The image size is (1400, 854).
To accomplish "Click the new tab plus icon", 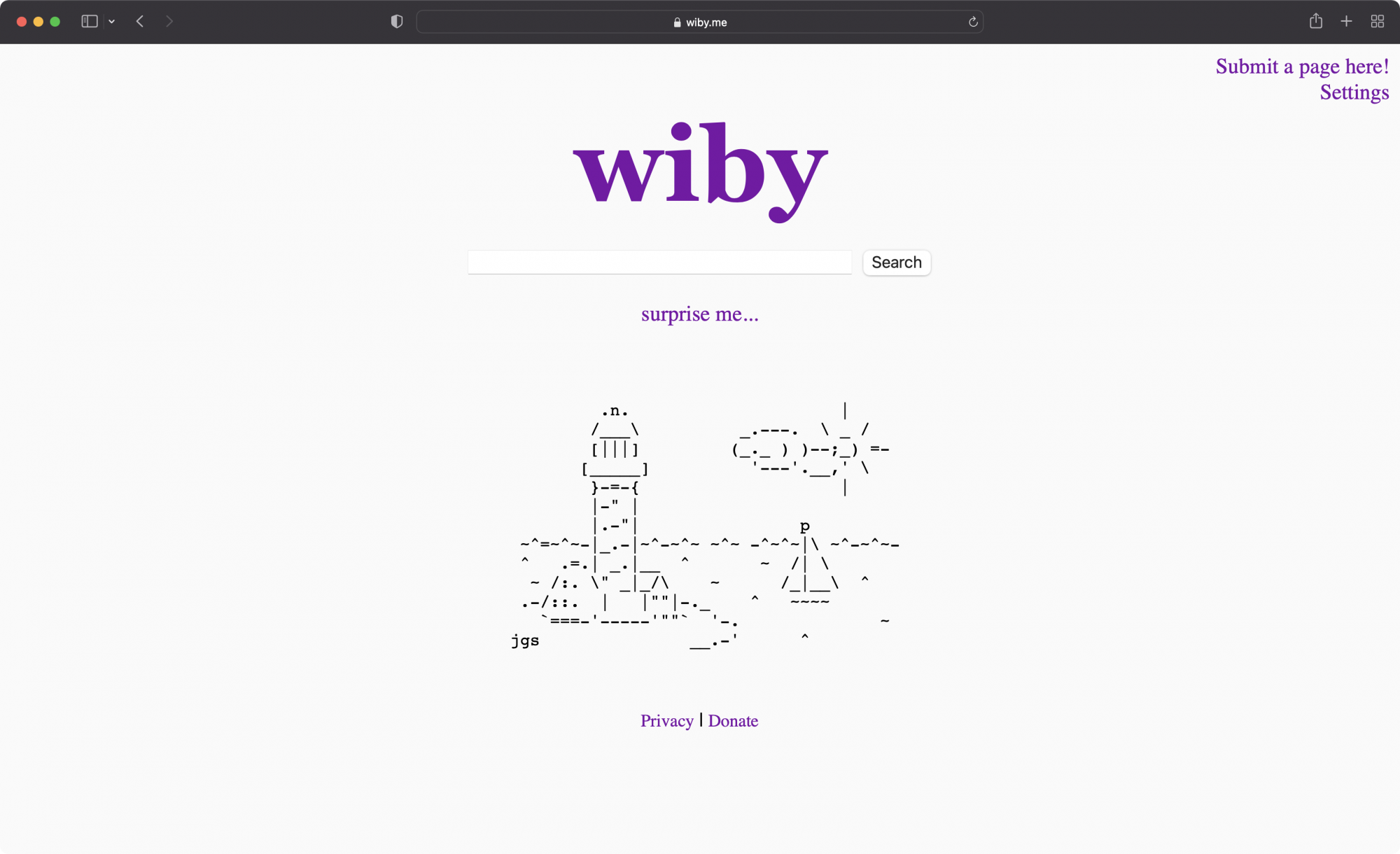I will click(x=1346, y=21).
